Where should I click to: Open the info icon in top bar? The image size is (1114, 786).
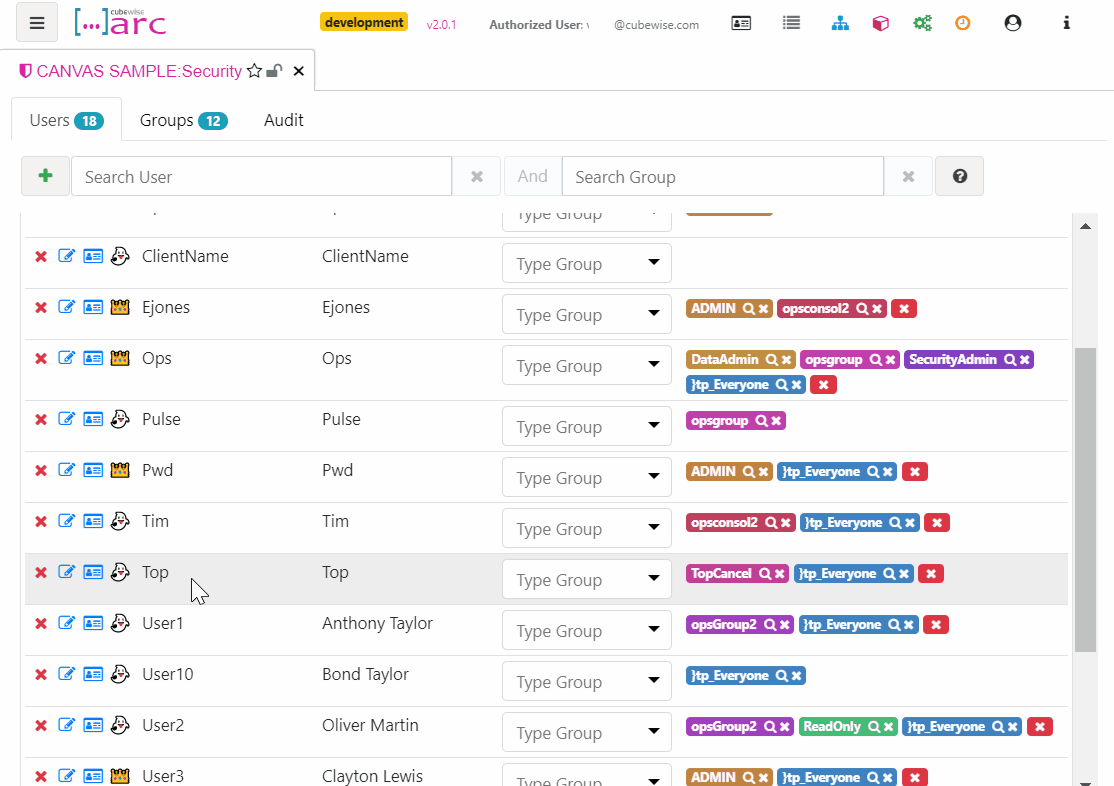[x=1067, y=23]
